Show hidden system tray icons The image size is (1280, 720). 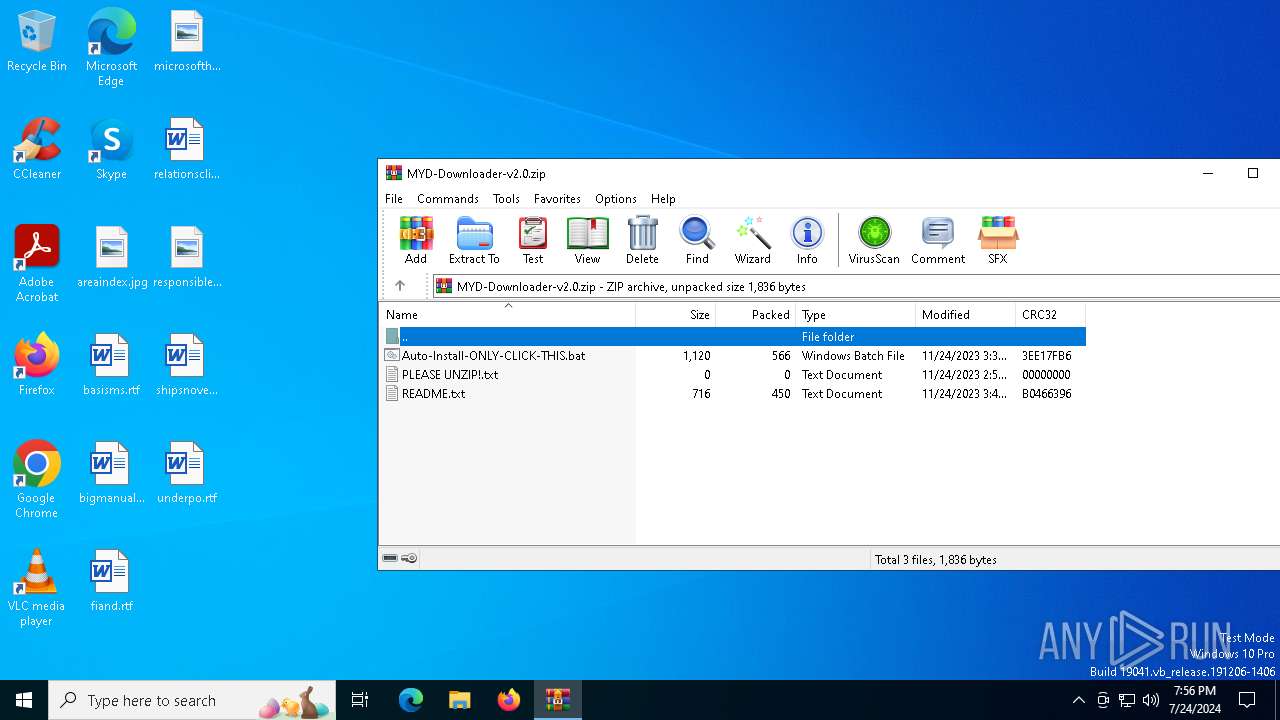[x=1078, y=700]
